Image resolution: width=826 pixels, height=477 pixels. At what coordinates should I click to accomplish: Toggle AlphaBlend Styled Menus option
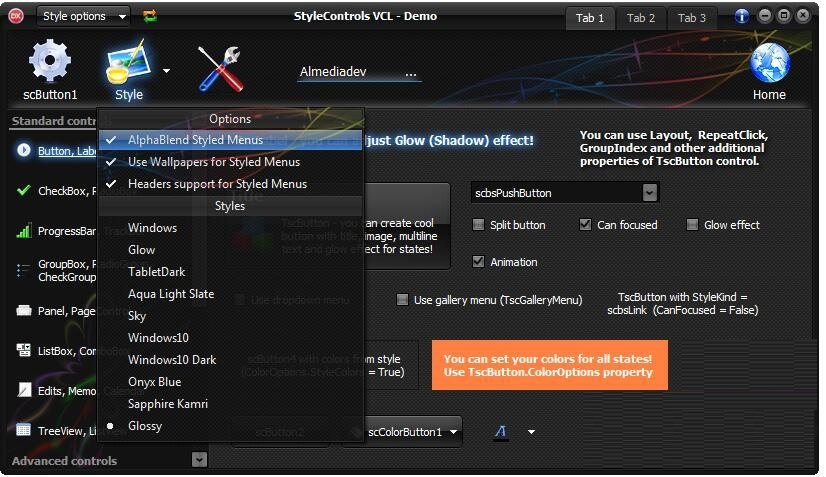point(230,140)
